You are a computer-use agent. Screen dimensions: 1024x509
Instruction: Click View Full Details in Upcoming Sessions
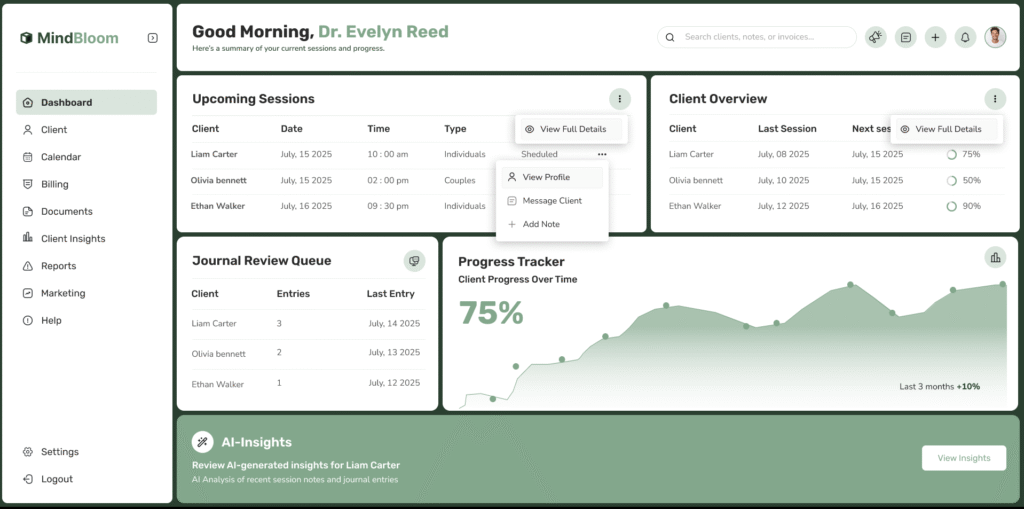click(572, 129)
